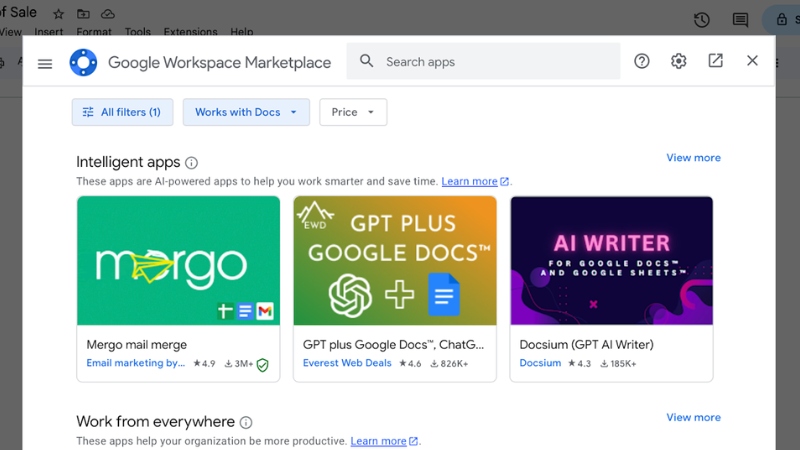Click the GPT plus Google Docs title
This screenshot has width=800, height=450.
pos(393,344)
